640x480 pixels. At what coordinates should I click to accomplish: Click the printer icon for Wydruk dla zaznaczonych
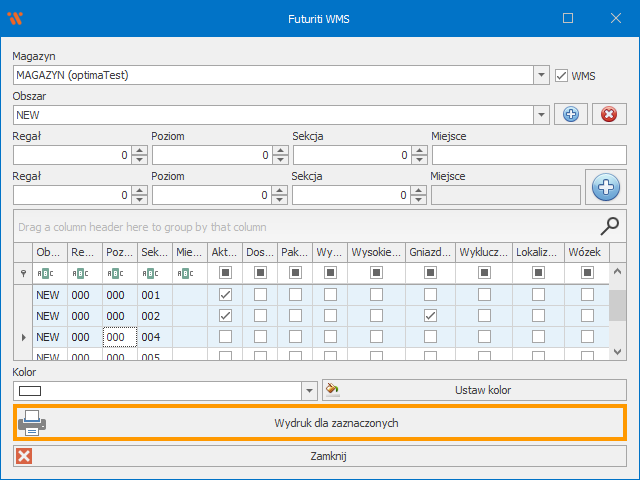[x=32, y=423]
